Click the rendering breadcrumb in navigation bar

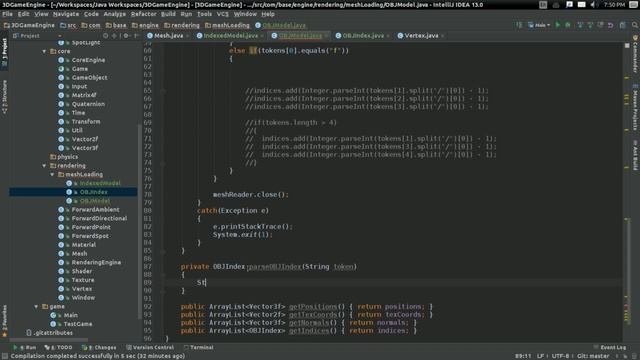pos(182,25)
